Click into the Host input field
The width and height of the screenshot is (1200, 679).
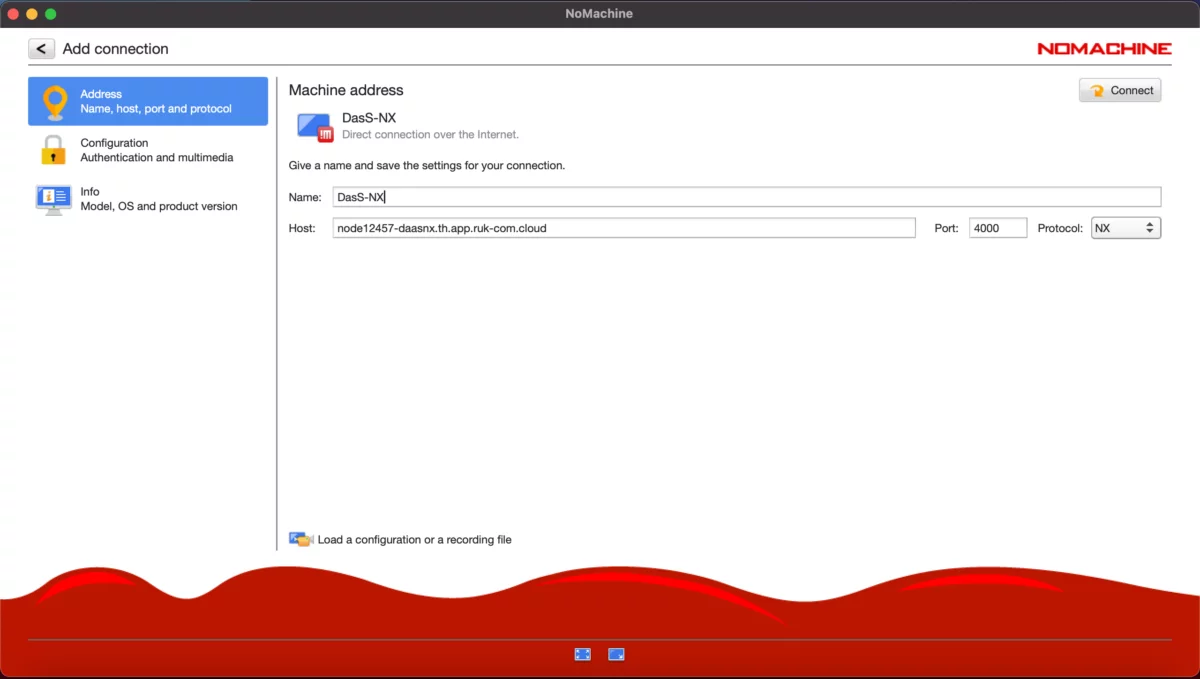click(x=624, y=228)
